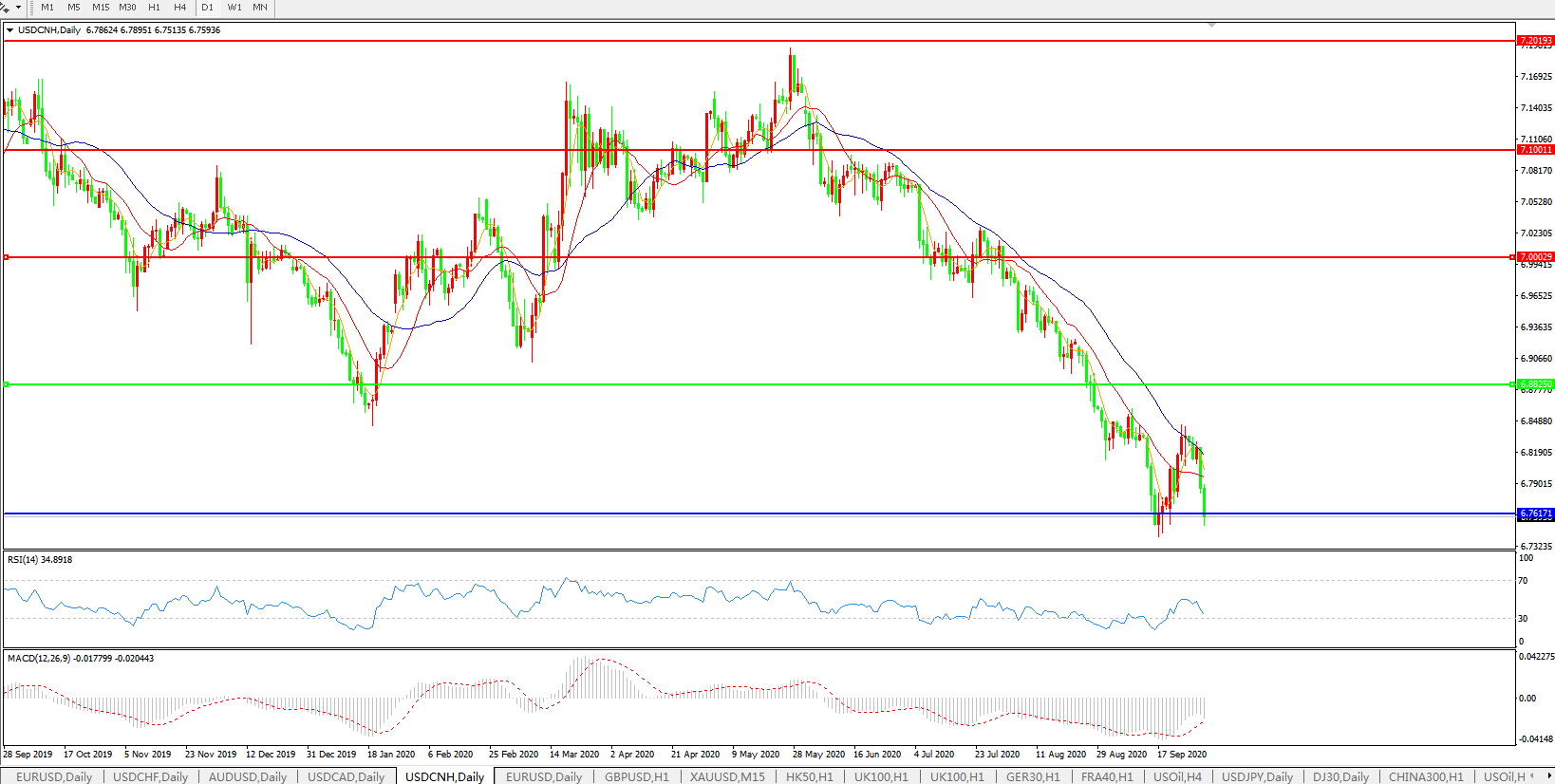Image resolution: width=1555 pixels, height=784 pixels.
Task: Click the chart shift triangle marker
Action: [x=1211, y=25]
